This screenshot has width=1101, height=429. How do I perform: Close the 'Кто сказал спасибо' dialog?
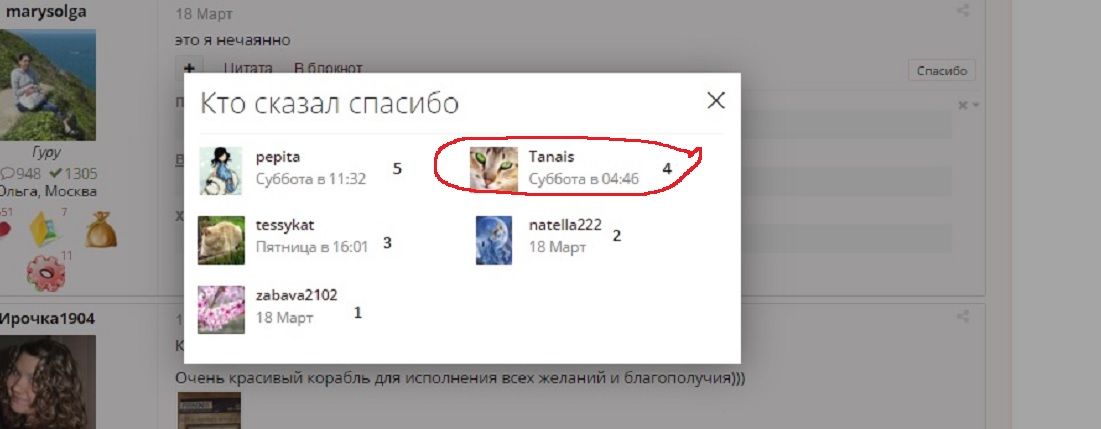[x=716, y=100]
